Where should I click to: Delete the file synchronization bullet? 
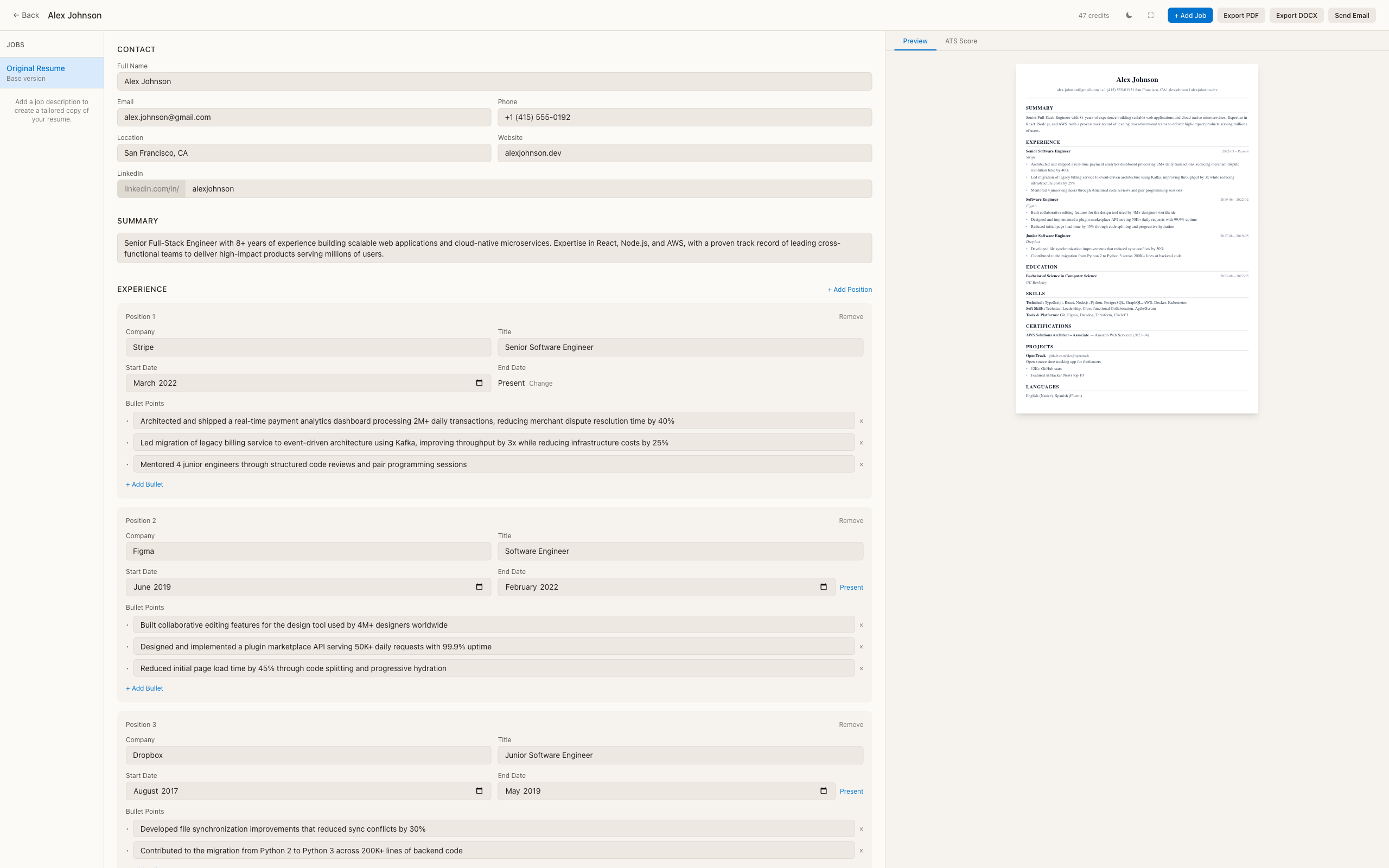(861, 829)
